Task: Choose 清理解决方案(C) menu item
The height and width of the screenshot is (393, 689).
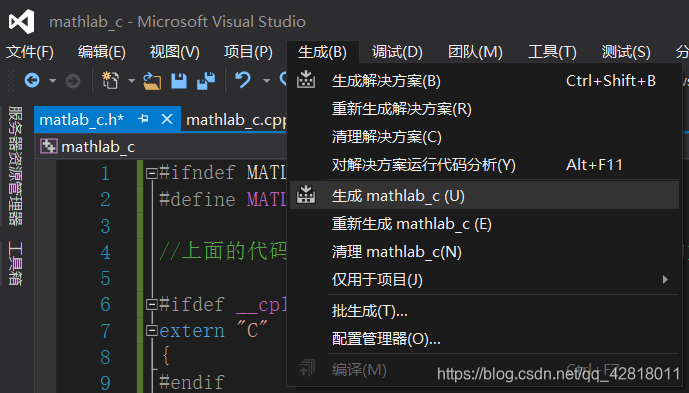Action: pos(484,137)
